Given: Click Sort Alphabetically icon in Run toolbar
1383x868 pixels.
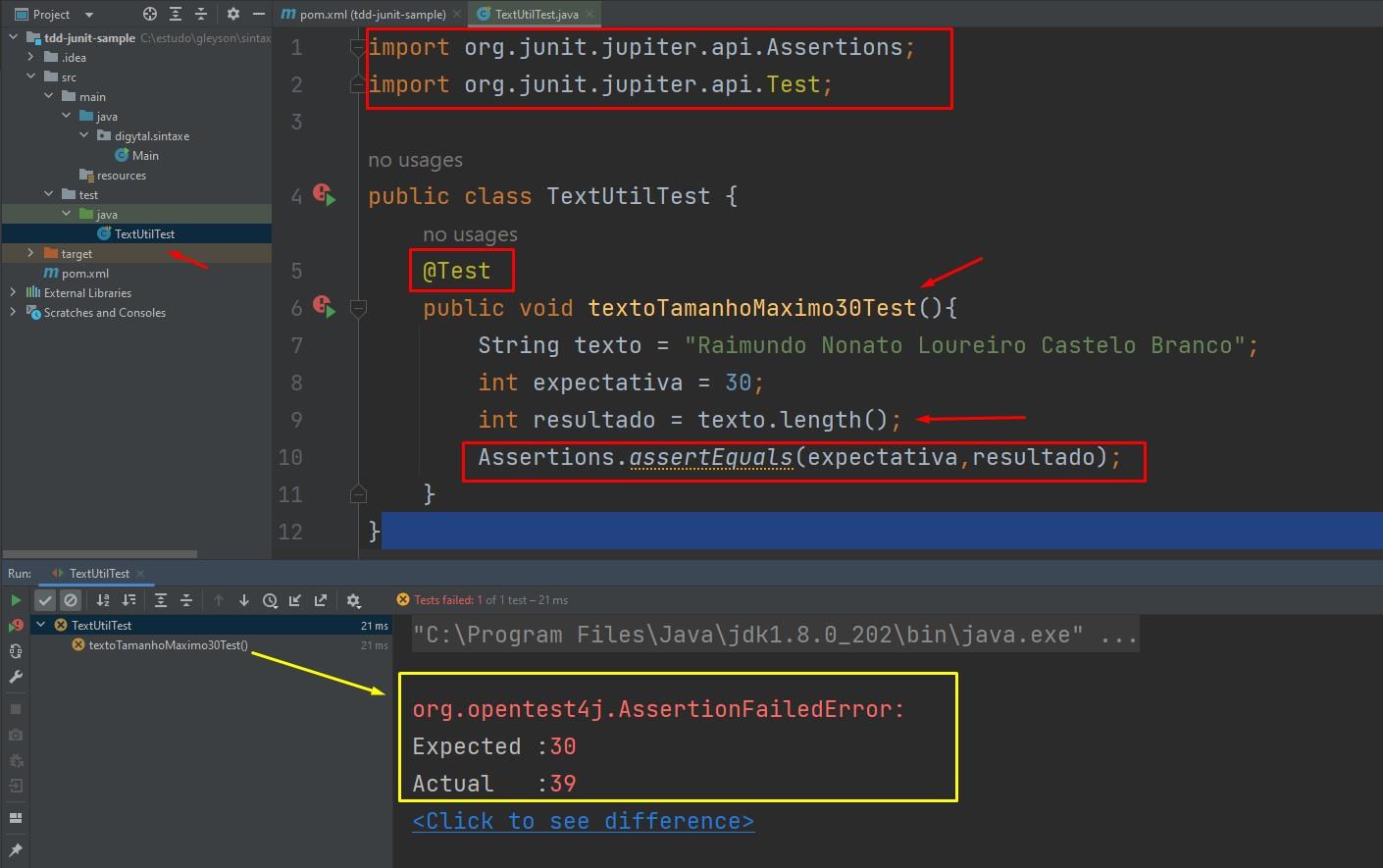Looking at the screenshot, I should (103, 600).
